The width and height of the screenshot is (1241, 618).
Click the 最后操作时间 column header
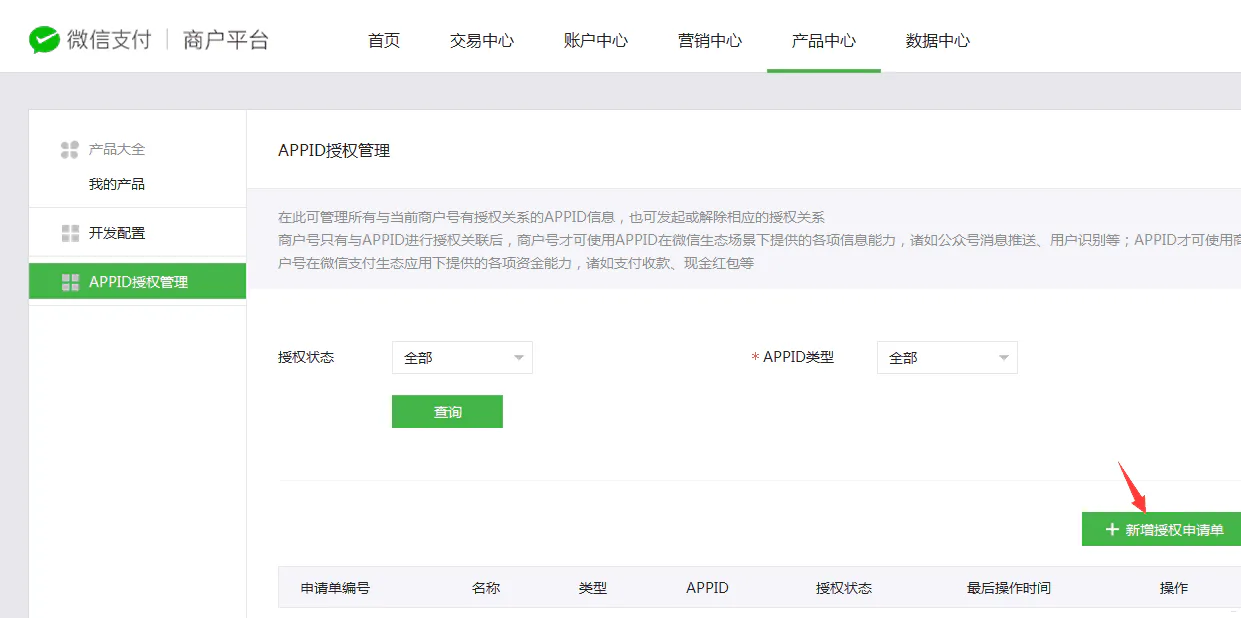point(1009,588)
